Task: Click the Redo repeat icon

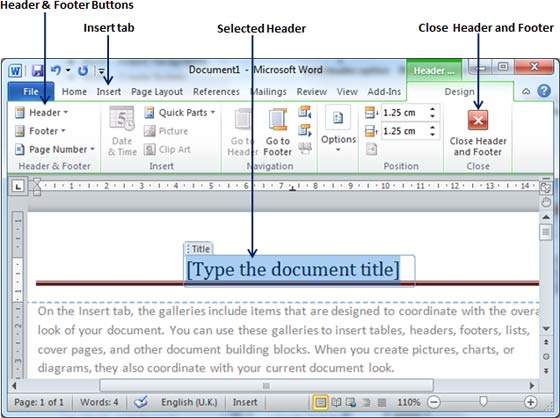Action: (83, 70)
